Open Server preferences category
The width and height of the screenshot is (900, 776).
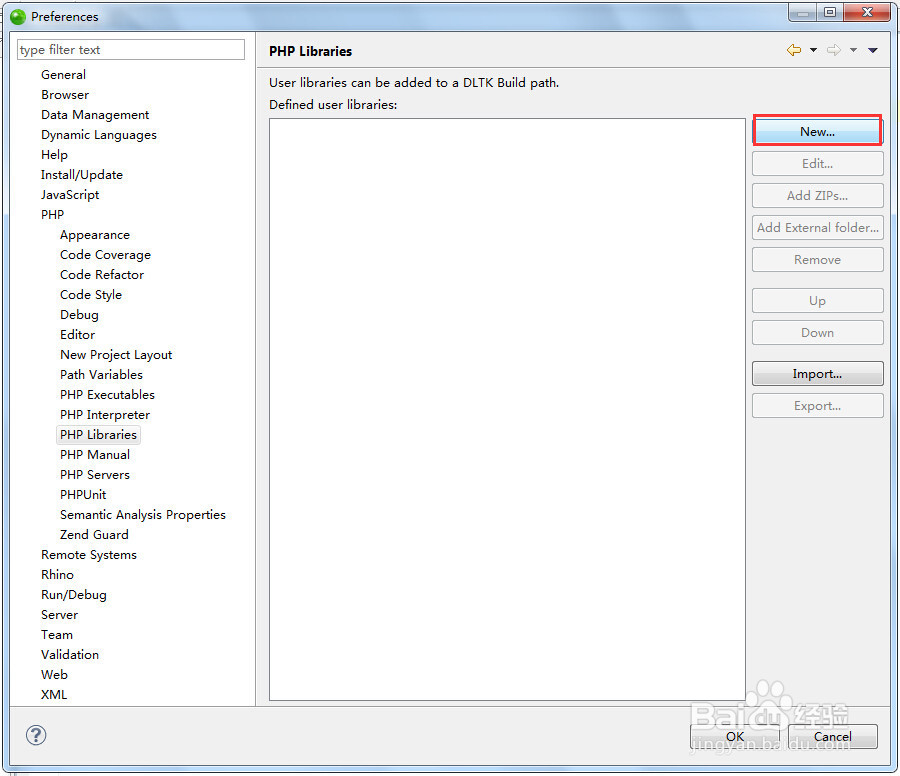tap(59, 615)
